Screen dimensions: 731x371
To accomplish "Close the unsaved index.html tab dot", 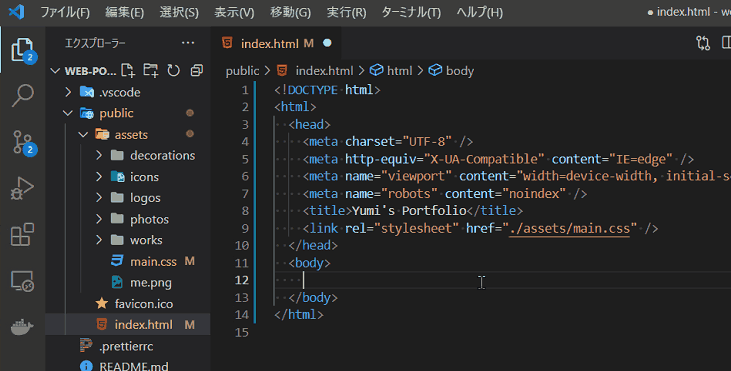I will [327, 43].
